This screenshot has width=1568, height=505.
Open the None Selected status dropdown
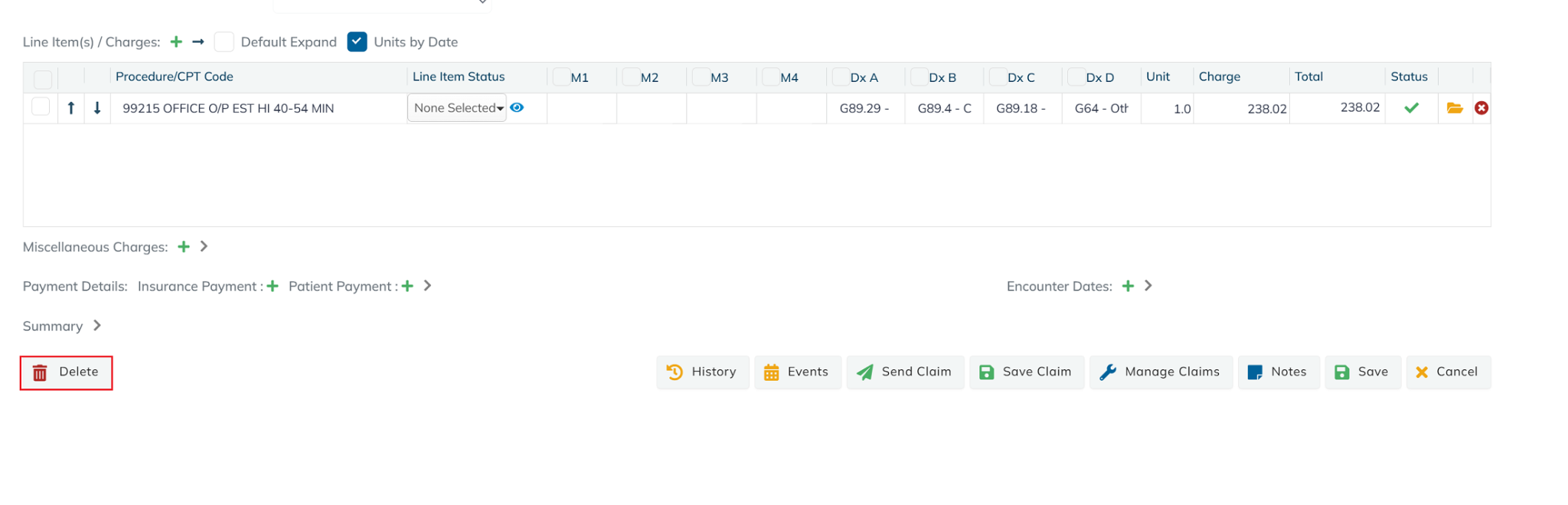pos(457,108)
